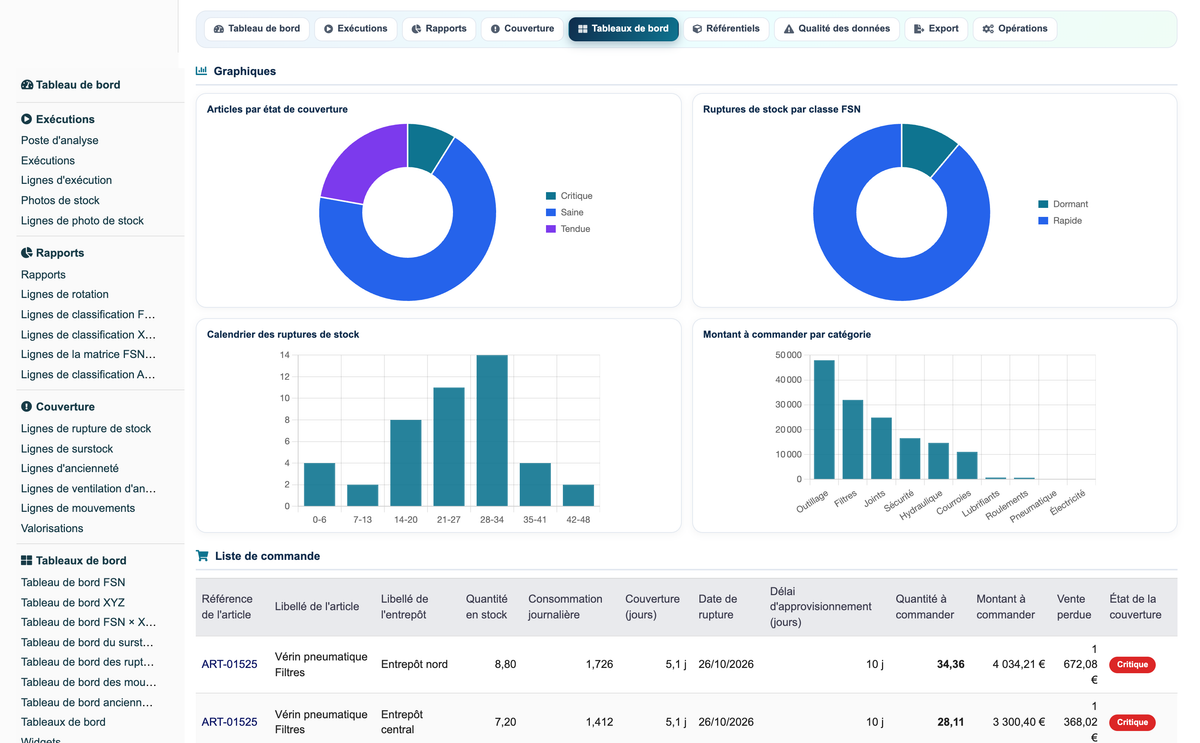Click the pie chart icon beside sidebar Rapports
1200x743 pixels.
coord(27,253)
